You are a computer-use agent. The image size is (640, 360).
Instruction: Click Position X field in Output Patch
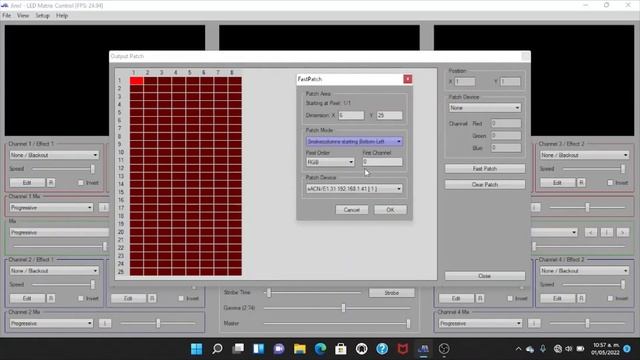click(x=465, y=82)
